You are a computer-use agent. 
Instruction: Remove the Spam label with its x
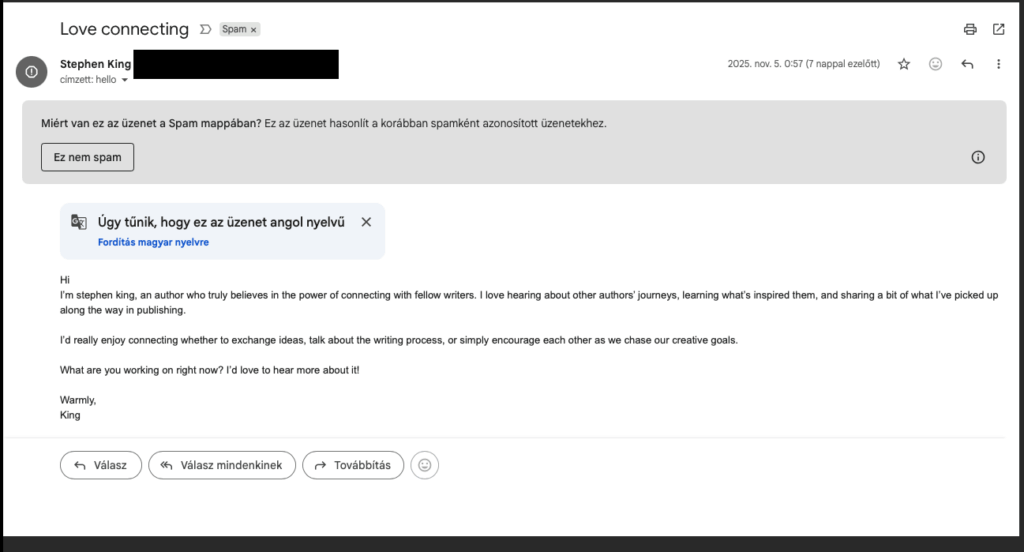coord(254,30)
